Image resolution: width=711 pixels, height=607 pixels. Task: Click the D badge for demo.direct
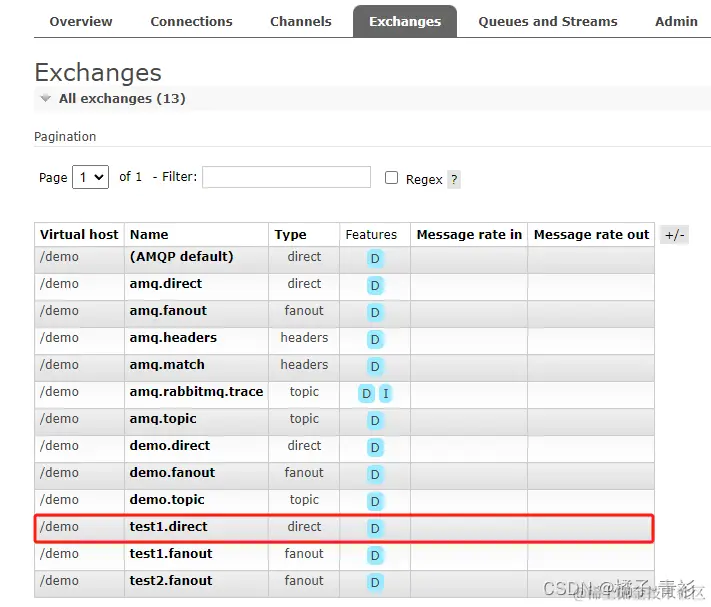[375, 447]
